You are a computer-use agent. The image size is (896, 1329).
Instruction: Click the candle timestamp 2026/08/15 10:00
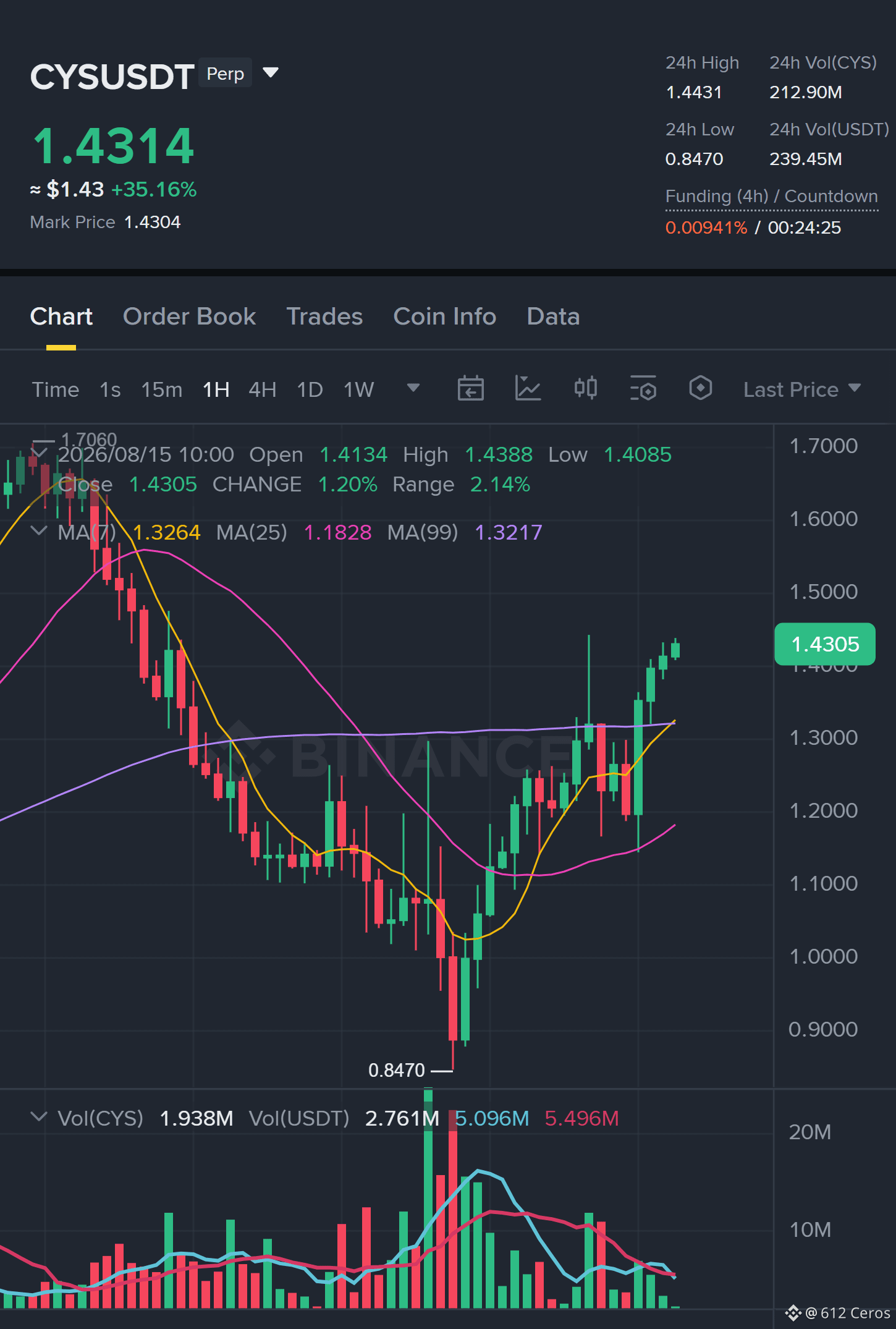146,454
